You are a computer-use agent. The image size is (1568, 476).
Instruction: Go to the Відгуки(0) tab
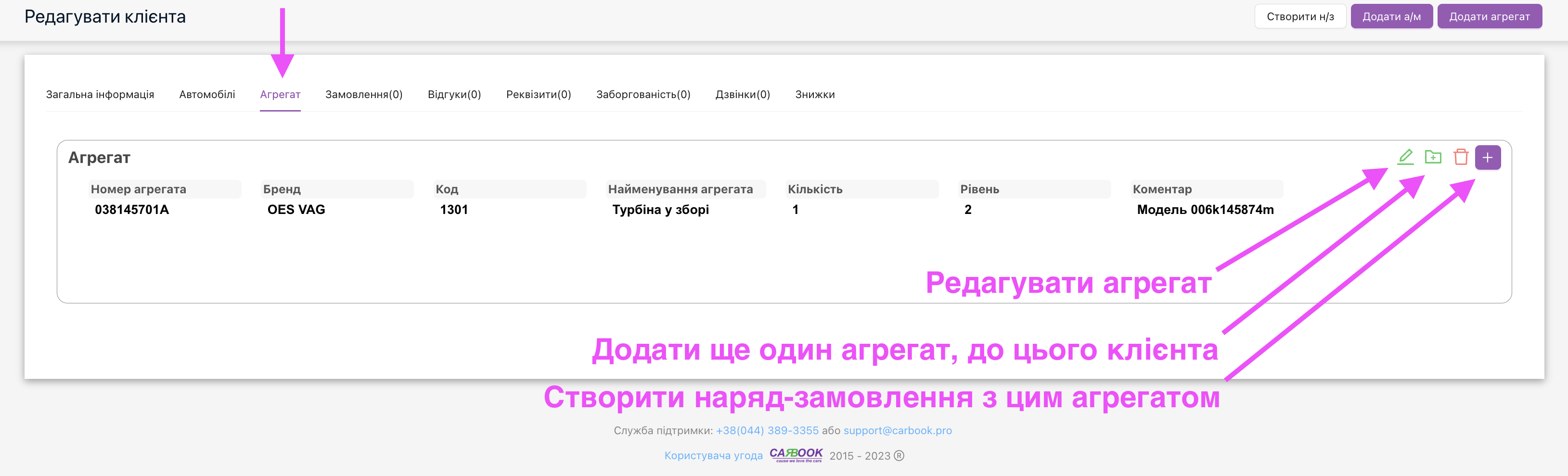tap(454, 94)
